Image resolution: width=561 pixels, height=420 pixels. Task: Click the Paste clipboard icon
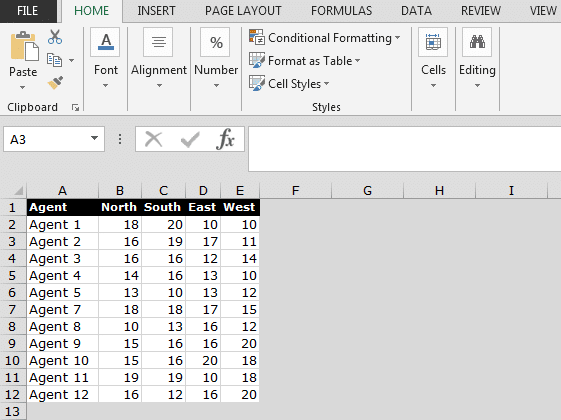tap(24, 46)
